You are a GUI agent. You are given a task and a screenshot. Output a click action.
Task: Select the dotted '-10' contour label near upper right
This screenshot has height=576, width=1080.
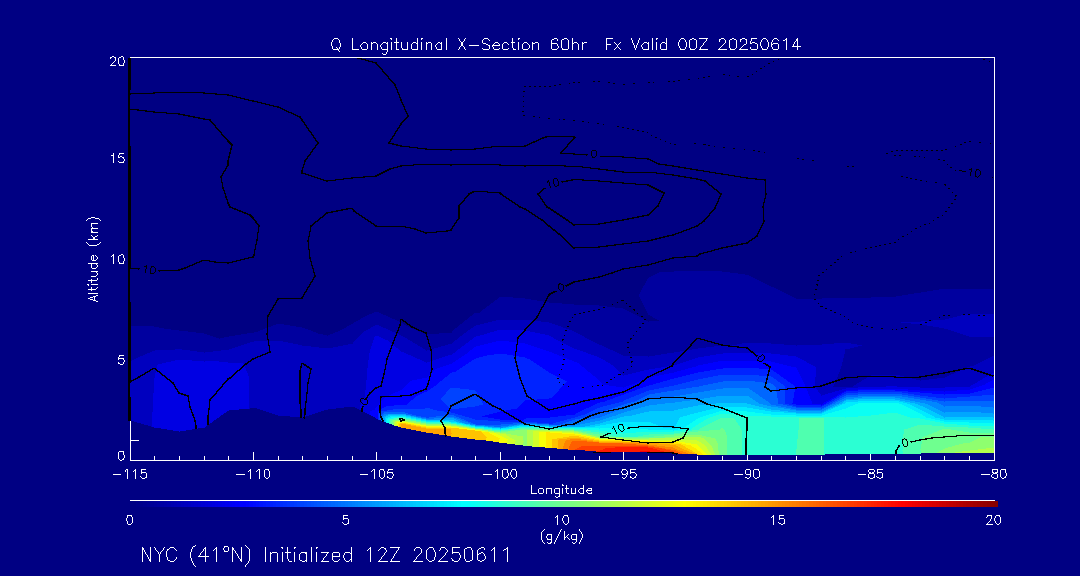coord(970,173)
